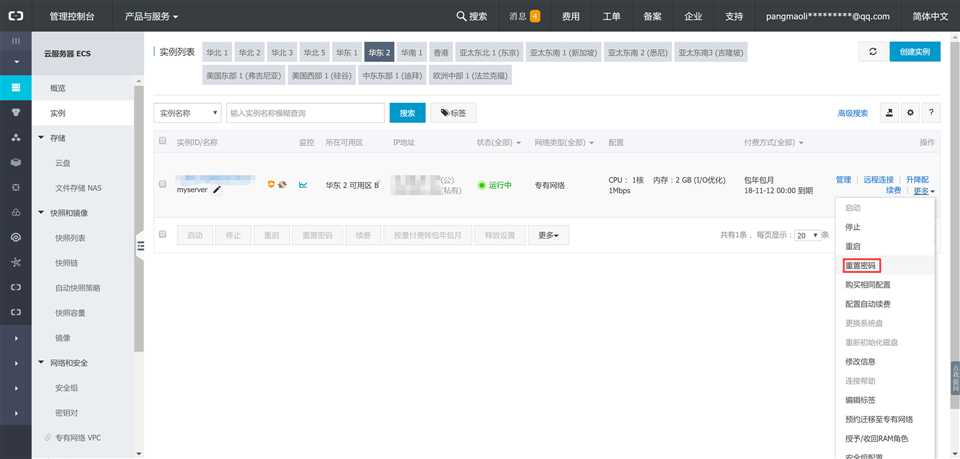This screenshot has height=459, width=960.
Task: Open the 状态(全部) filter dropdown
Action: click(498, 142)
